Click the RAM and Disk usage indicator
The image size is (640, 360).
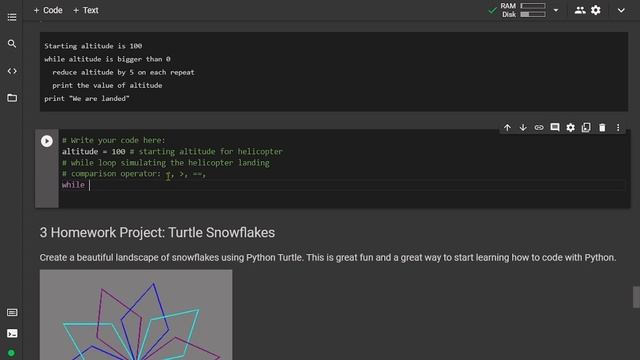click(x=523, y=10)
